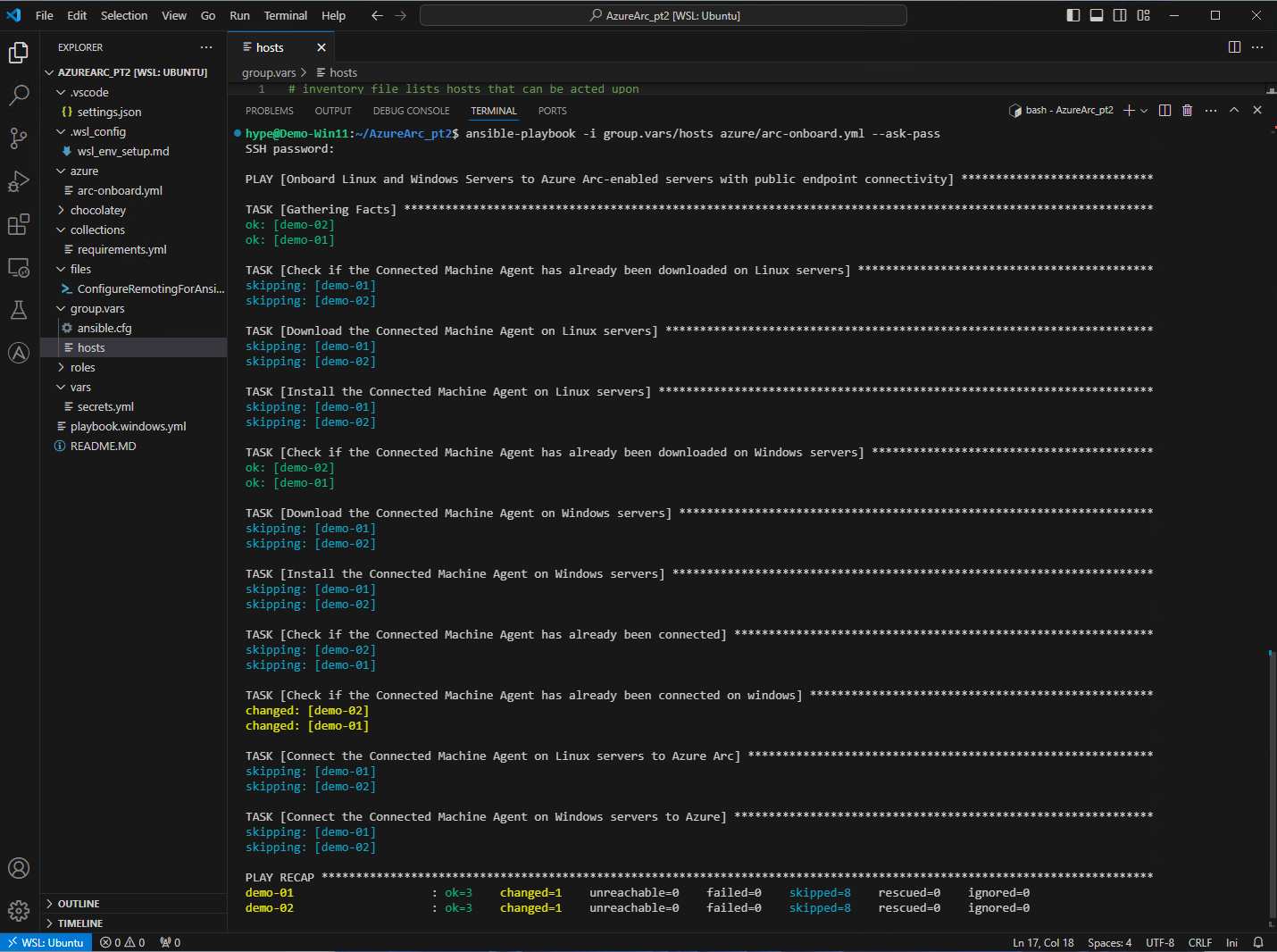The height and width of the screenshot is (952, 1277).
Task: Open the Source Control view
Action: point(19,138)
